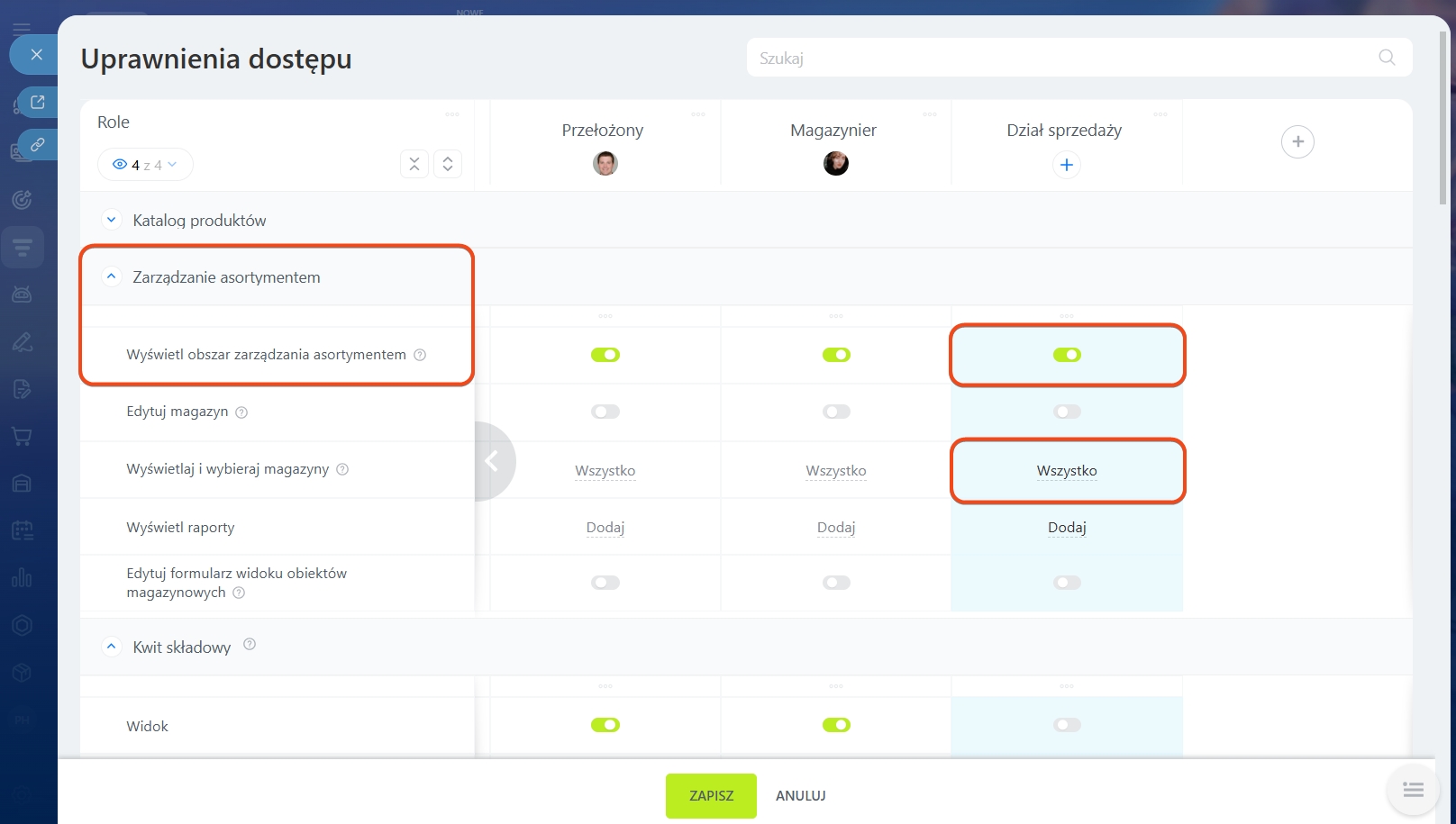Click the search magnifier icon
The height and width of the screenshot is (824, 1456).
coord(1387,58)
